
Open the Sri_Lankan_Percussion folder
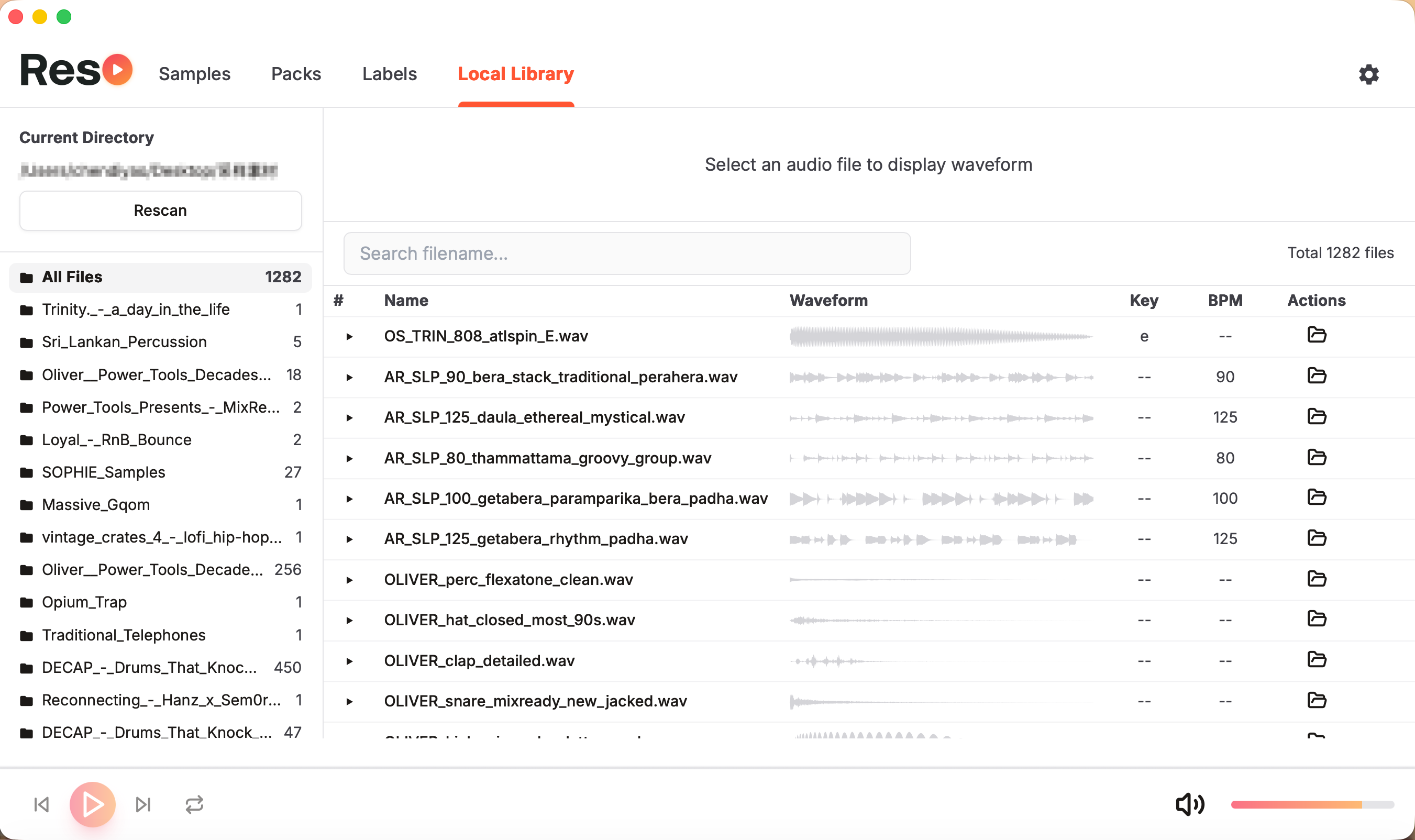pos(124,342)
